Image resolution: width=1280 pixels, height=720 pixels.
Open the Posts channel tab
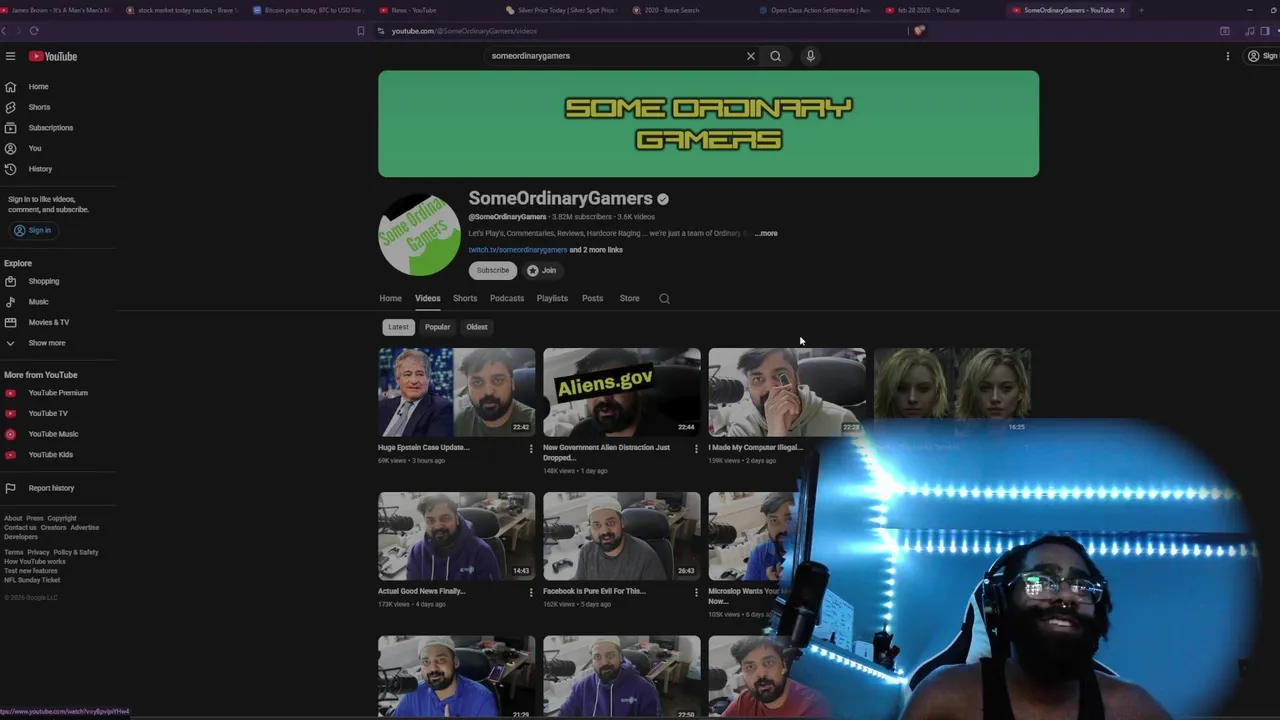pyautogui.click(x=593, y=298)
